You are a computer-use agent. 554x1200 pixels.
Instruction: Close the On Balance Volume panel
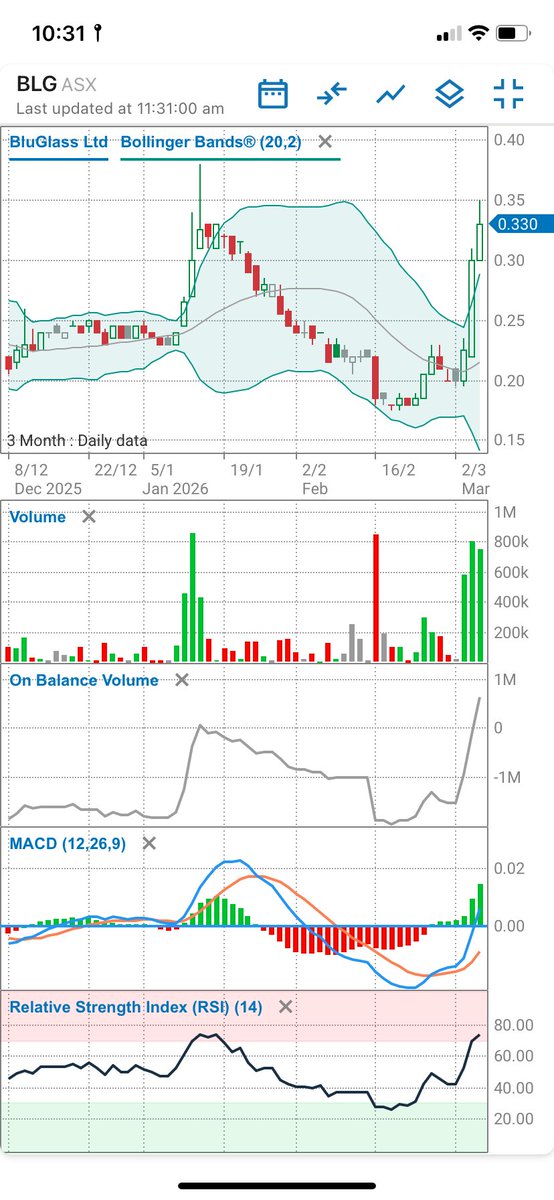point(181,680)
